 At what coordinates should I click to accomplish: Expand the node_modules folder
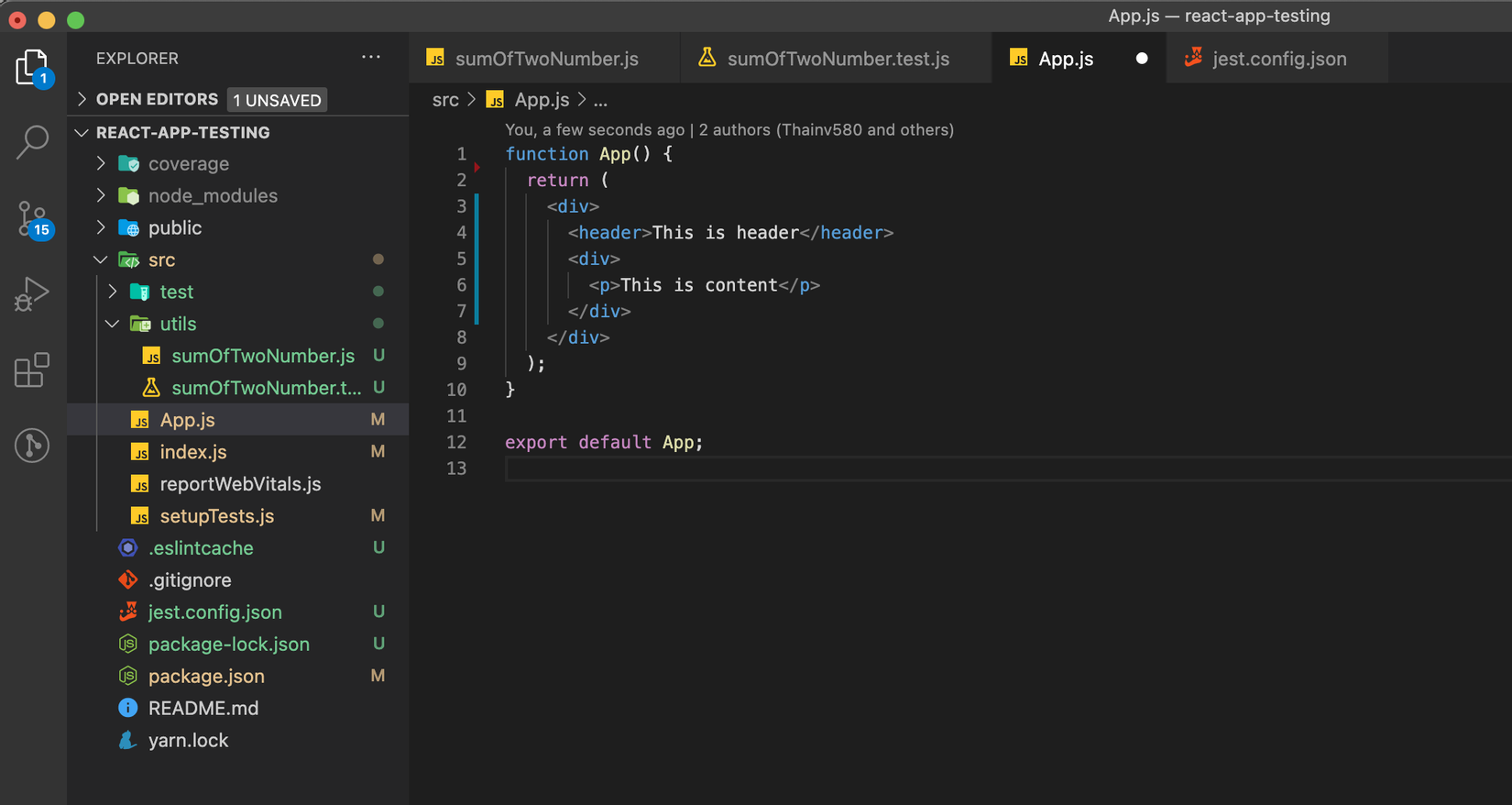(x=212, y=196)
